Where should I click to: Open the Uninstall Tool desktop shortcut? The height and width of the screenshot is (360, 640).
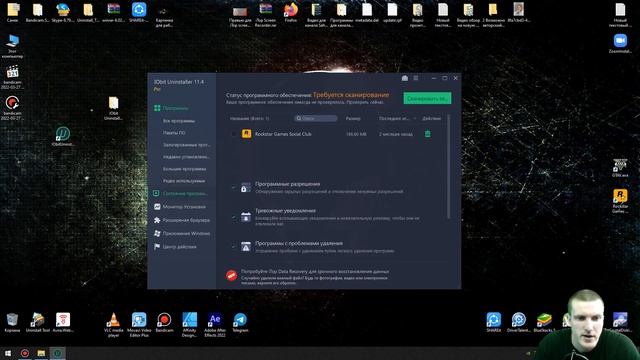38,322
